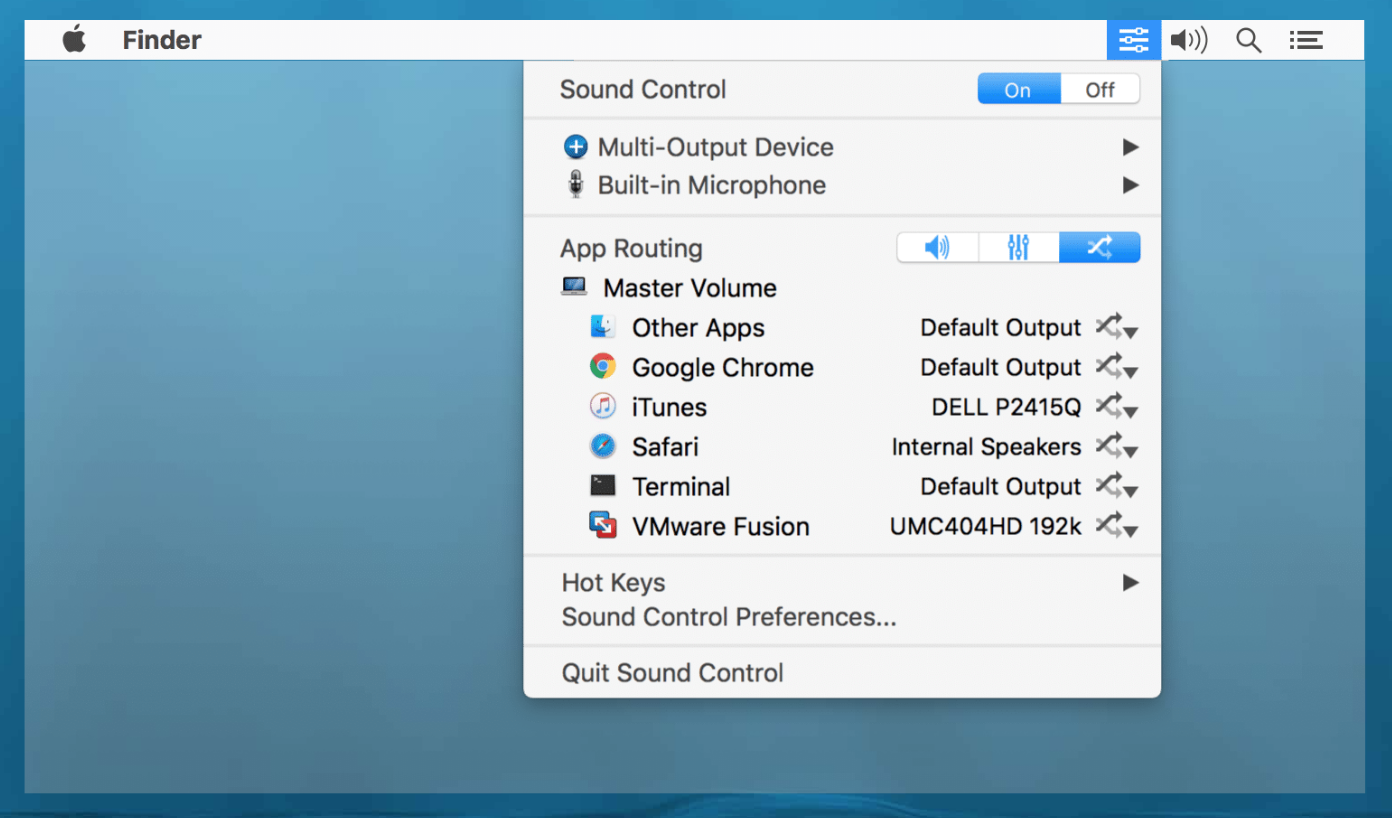Click the Google Chrome app icon

[602, 366]
